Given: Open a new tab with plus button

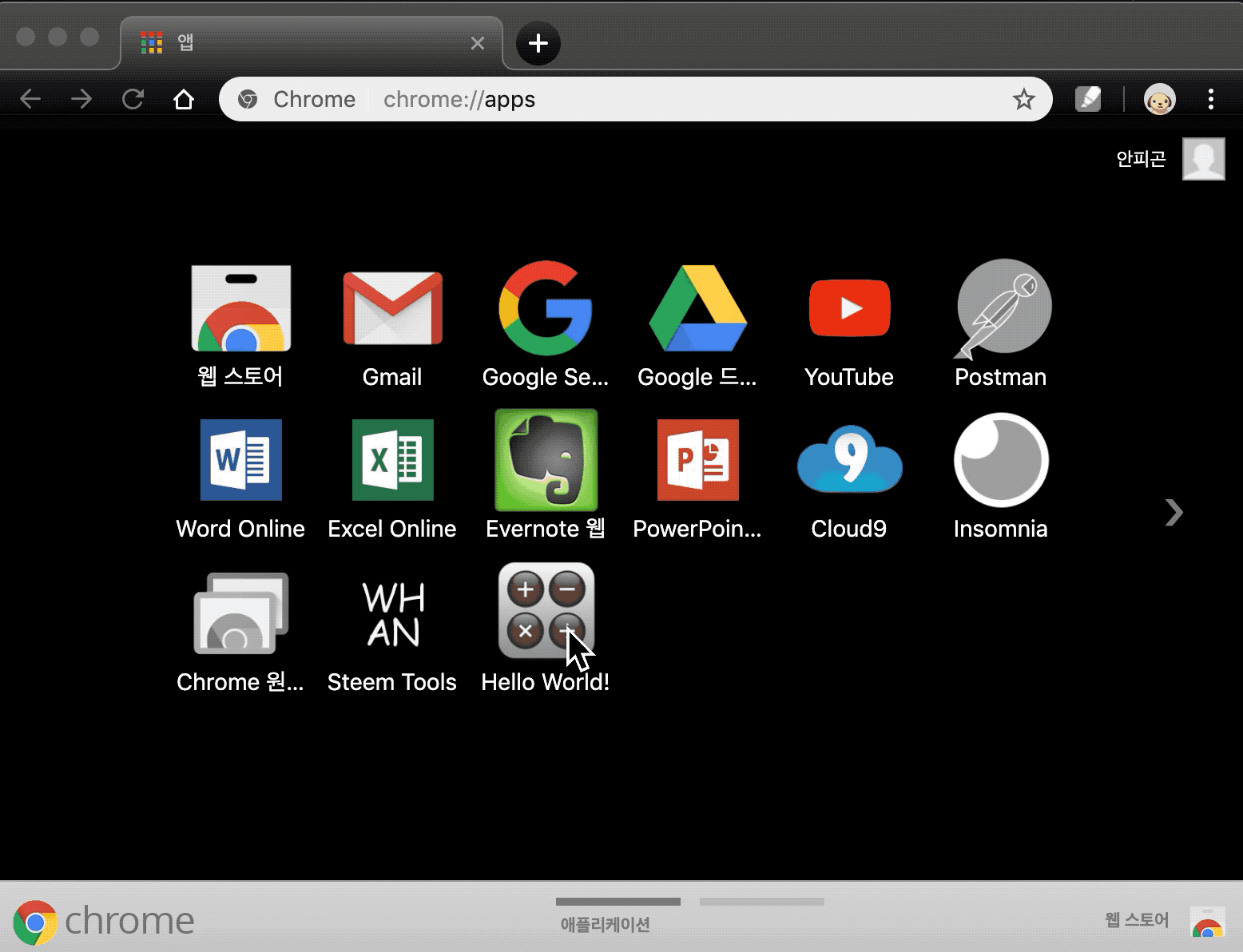Looking at the screenshot, I should [x=538, y=43].
